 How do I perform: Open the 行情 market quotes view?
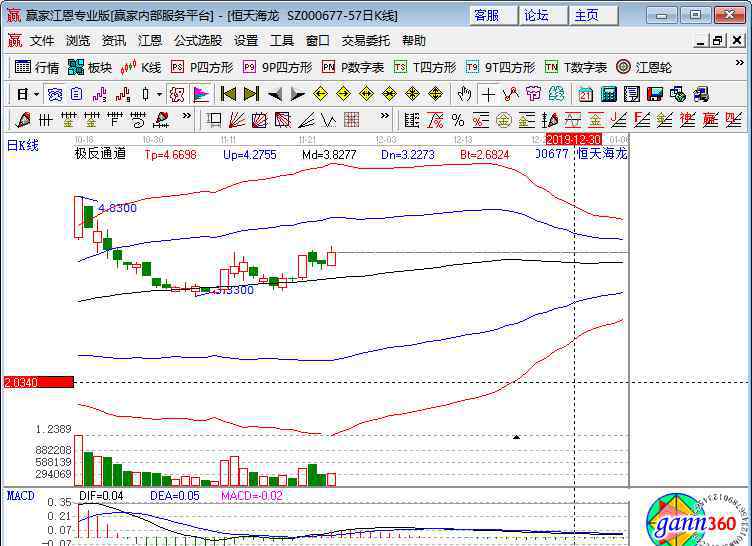(x=36, y=68)
